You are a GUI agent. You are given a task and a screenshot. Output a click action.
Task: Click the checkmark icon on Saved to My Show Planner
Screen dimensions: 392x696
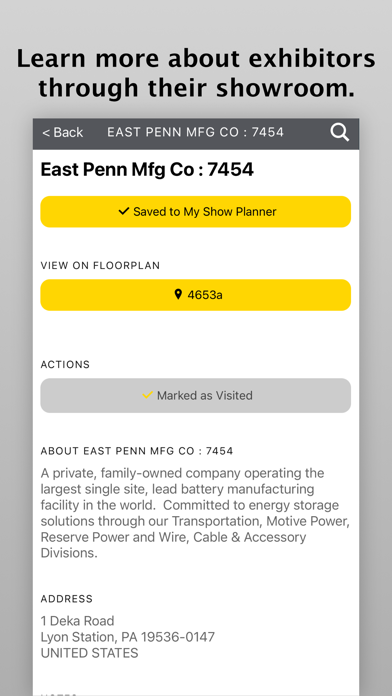[124, 211]
